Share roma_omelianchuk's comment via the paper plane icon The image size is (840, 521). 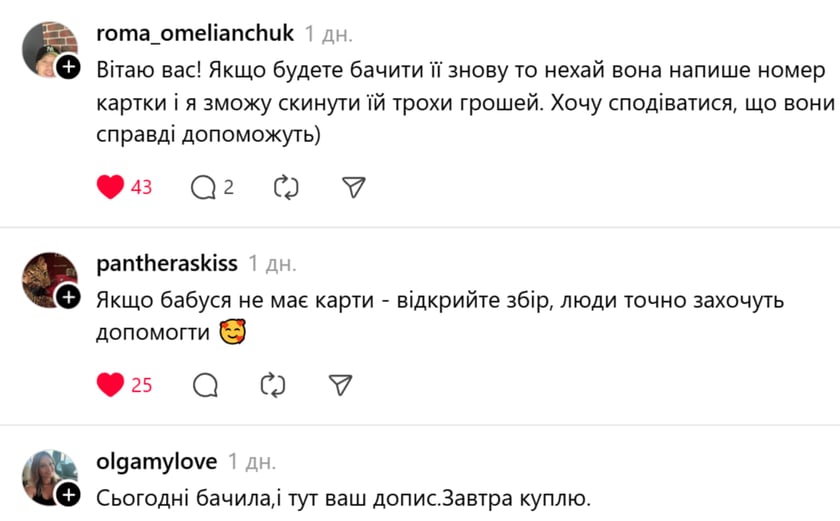coord(353,186)
